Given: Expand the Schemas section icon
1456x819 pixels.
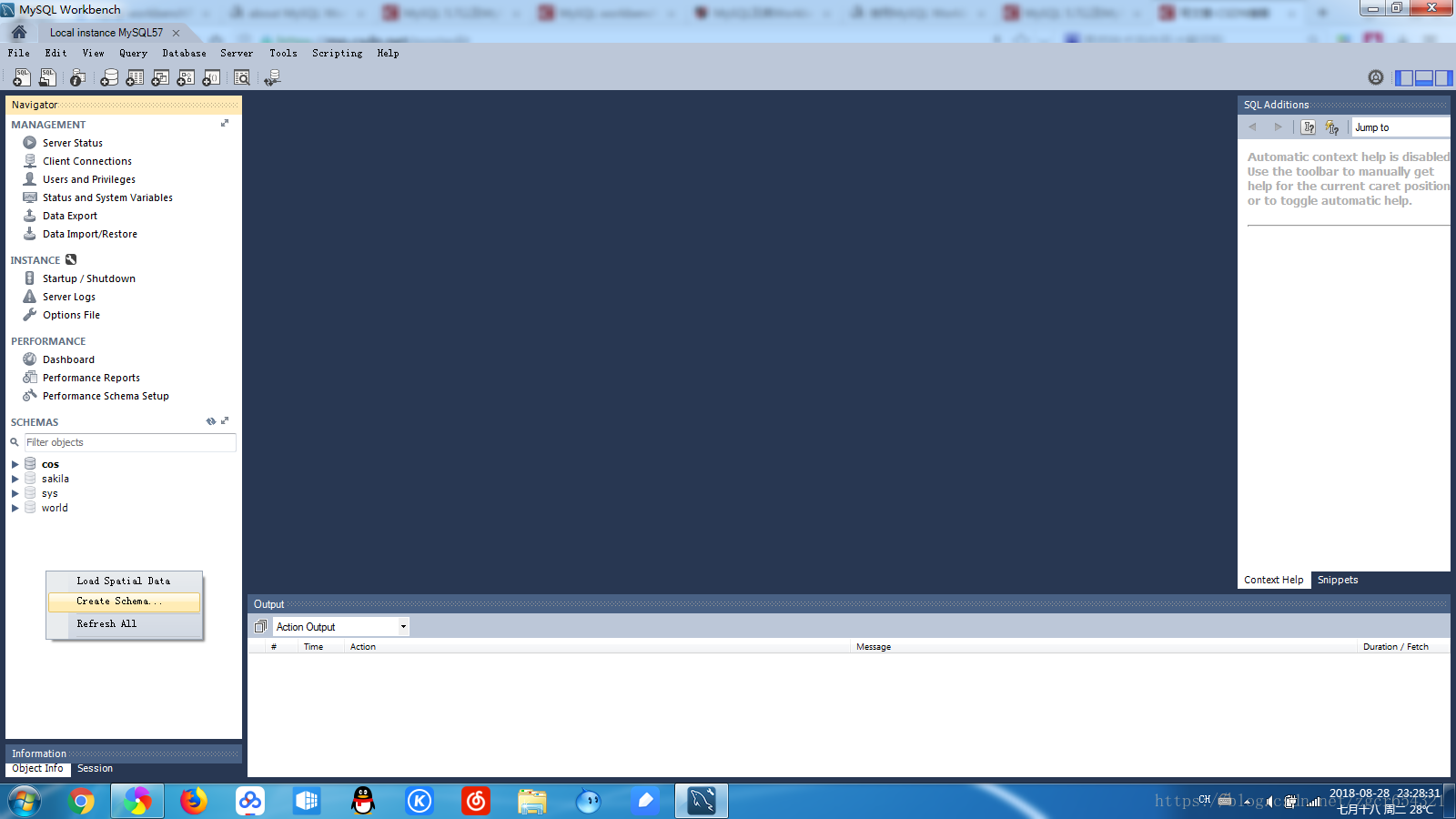Looking at the screenshot, I should 225,420.
